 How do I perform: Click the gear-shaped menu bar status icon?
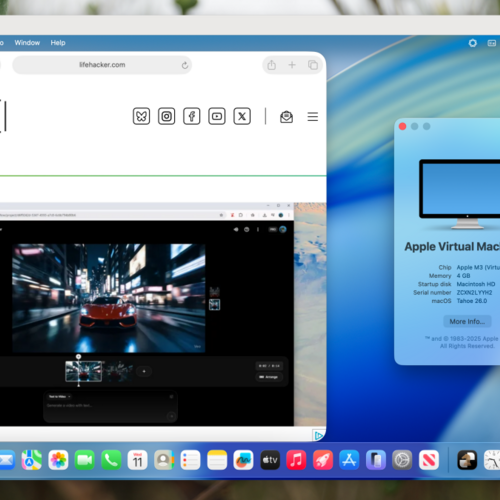(x=473, y=43)
